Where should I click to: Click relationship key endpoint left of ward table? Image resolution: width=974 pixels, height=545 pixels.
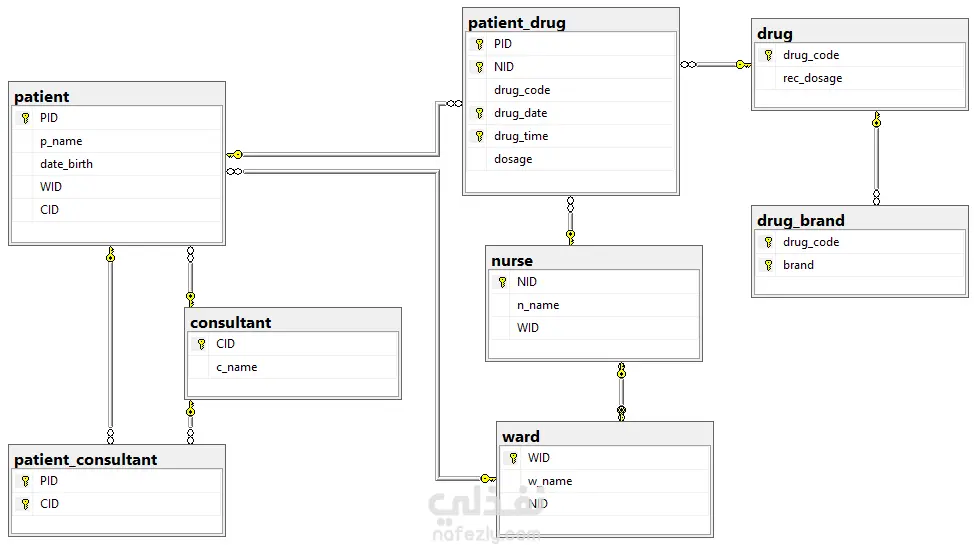[x=488, y=479]
